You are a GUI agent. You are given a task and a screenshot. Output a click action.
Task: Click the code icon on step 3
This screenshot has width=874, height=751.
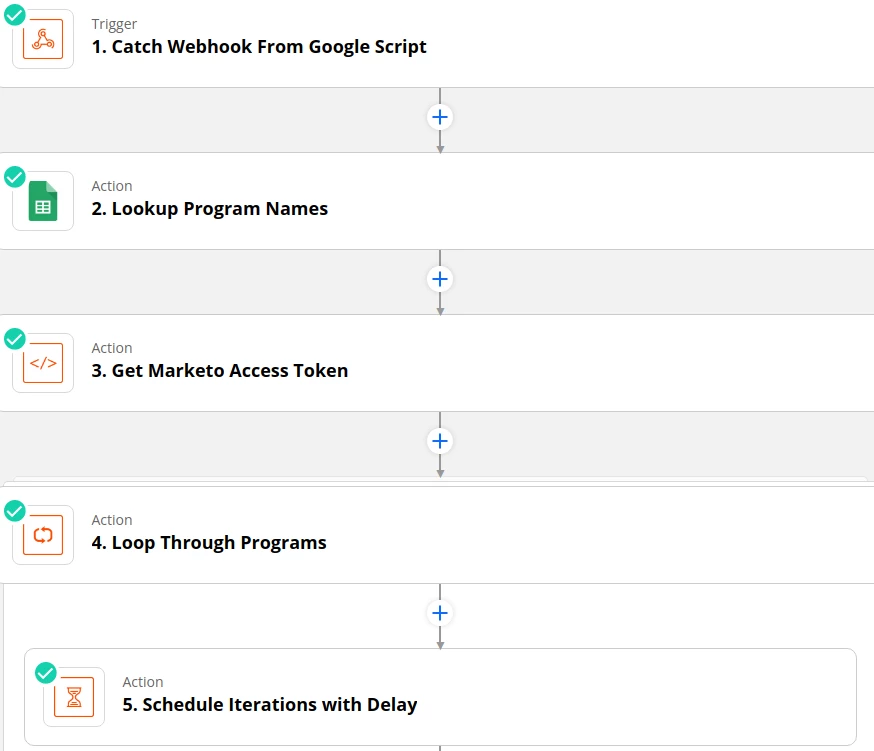pyautogui.click(x=43, y=363)
